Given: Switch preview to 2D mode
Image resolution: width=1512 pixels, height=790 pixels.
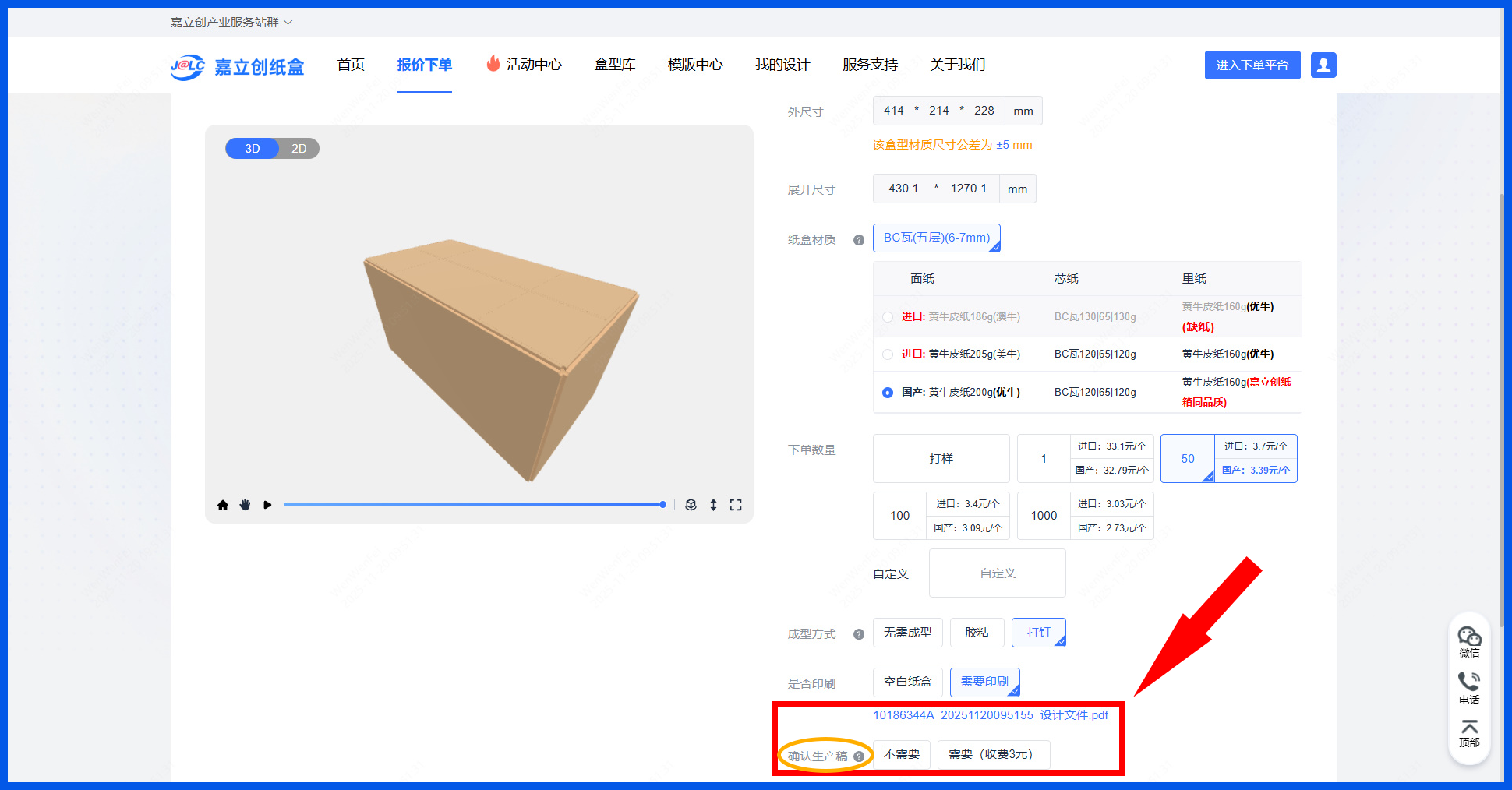Looking at the screenshot, I should coord(299,149).
